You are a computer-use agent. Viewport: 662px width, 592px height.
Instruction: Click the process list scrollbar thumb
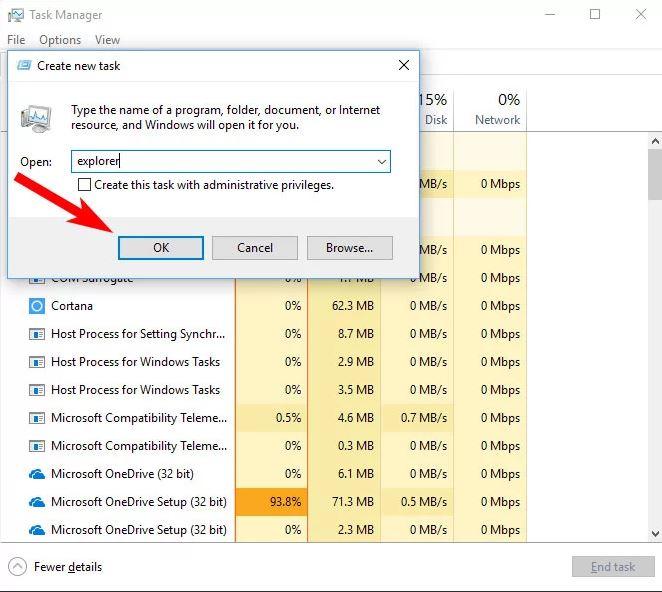(655, 174)
